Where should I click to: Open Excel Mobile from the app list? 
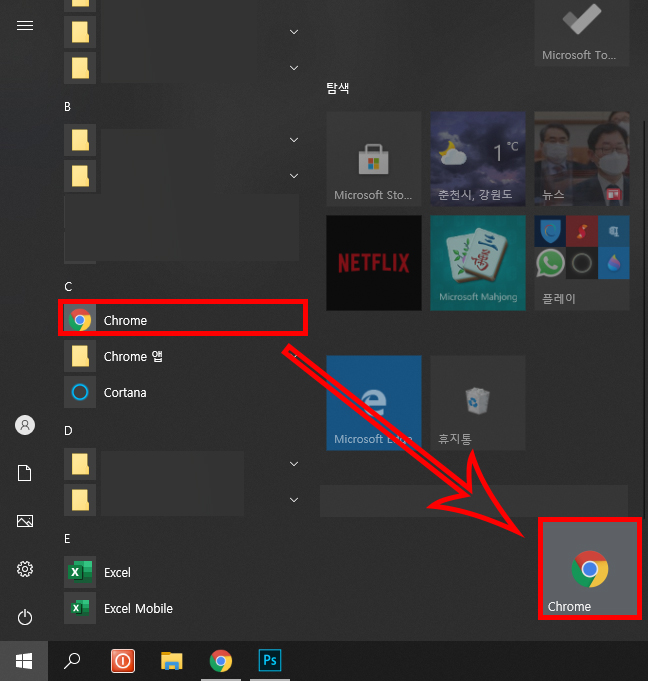click(183, 608)
